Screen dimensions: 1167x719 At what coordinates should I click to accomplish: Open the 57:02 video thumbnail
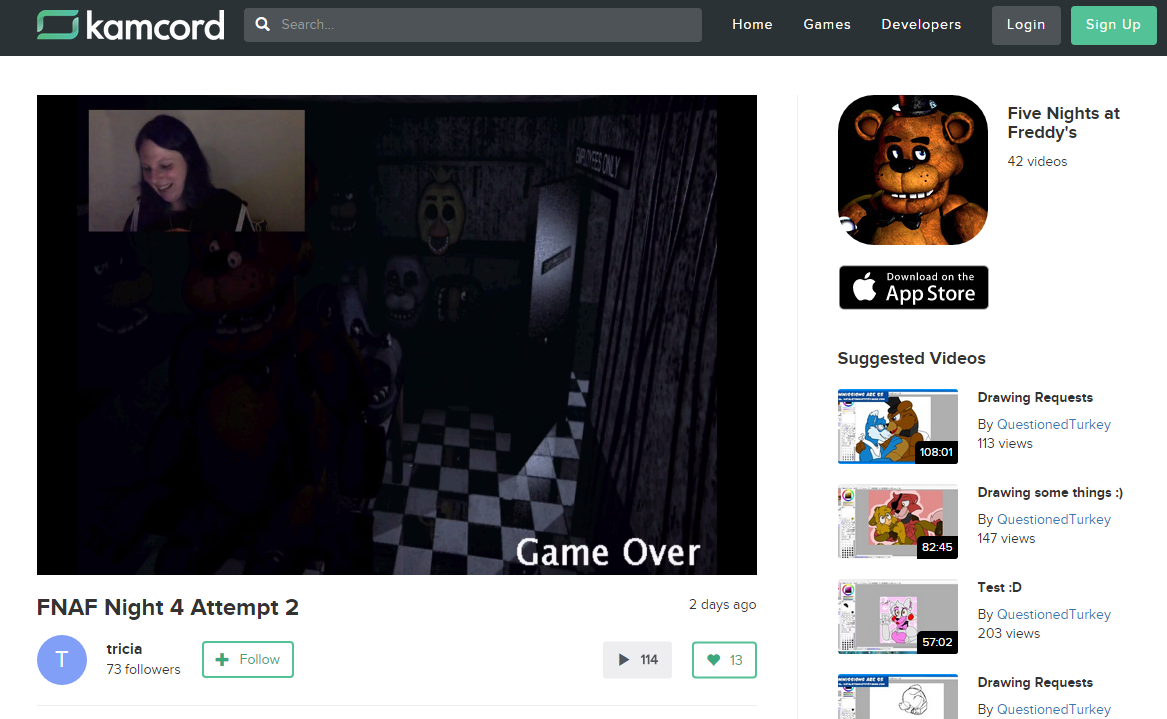[x=898, y=617]
